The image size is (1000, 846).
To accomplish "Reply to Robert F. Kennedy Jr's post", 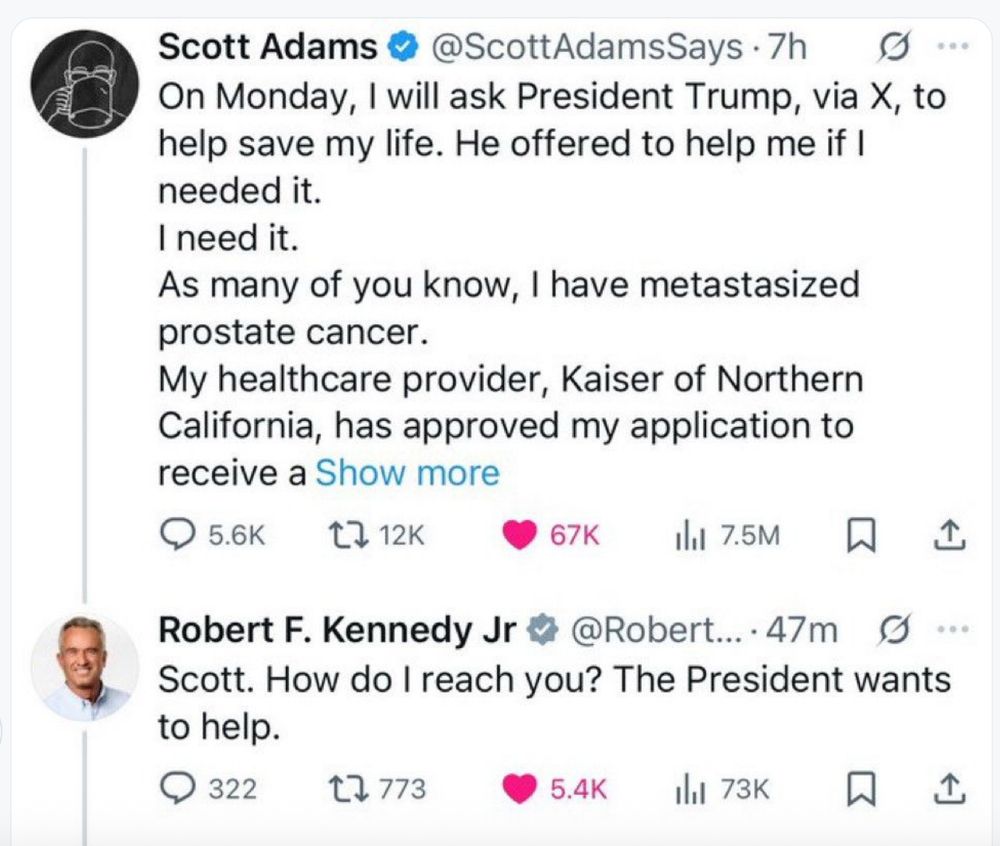I will (177, 790).
